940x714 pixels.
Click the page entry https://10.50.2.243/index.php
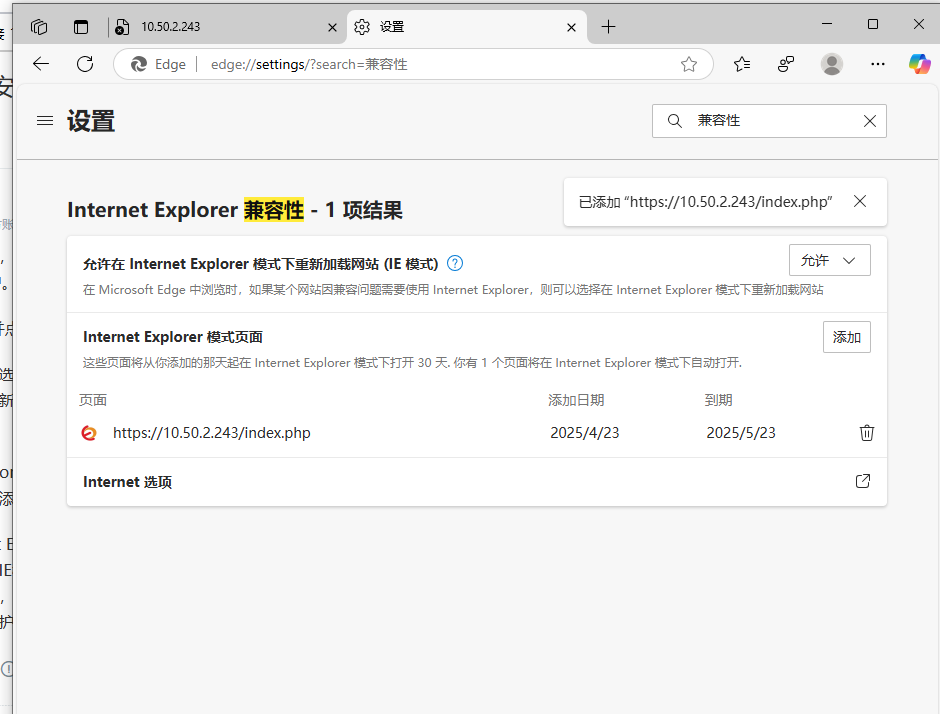[212, 433]
